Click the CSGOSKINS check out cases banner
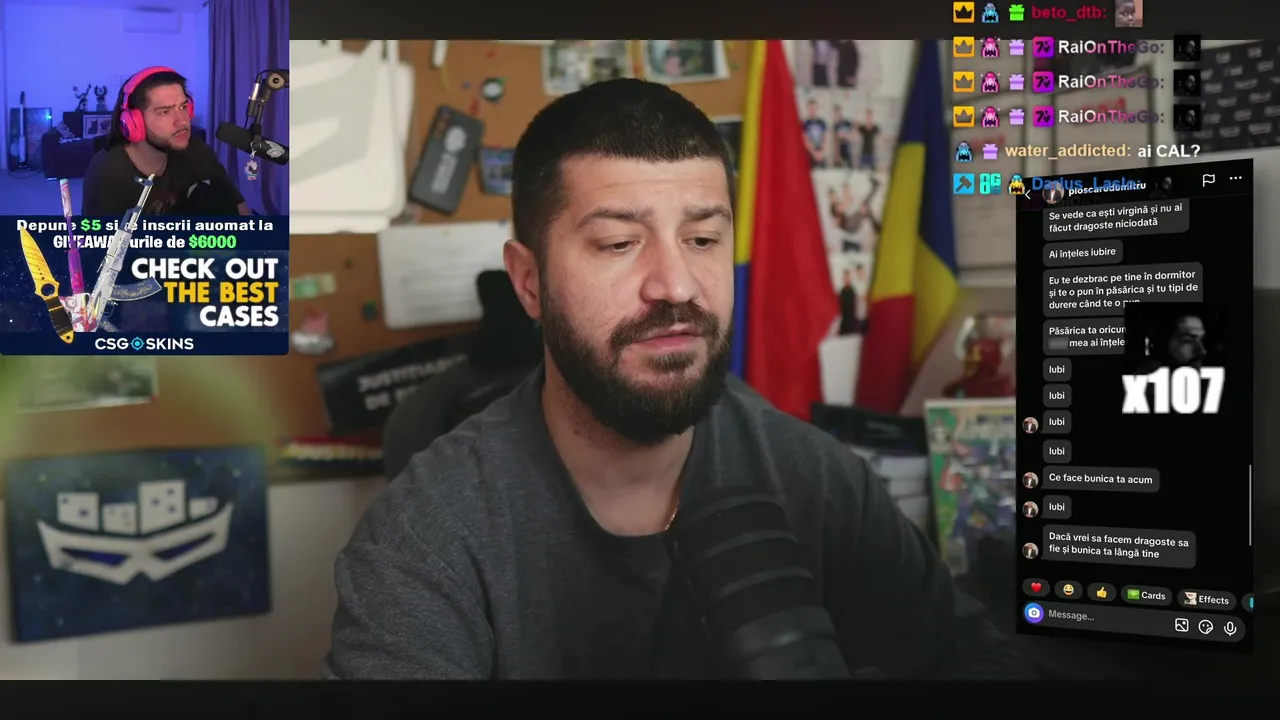The width and height of the screenshot is (1280, 720). pos(144,286)
